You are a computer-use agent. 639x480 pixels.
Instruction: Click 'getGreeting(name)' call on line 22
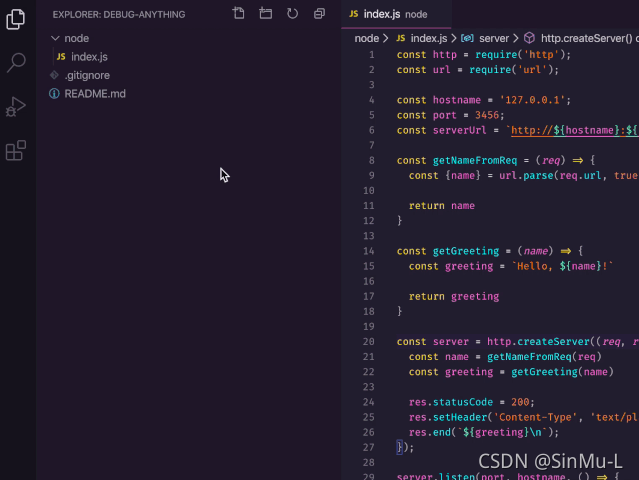[562, 372]
